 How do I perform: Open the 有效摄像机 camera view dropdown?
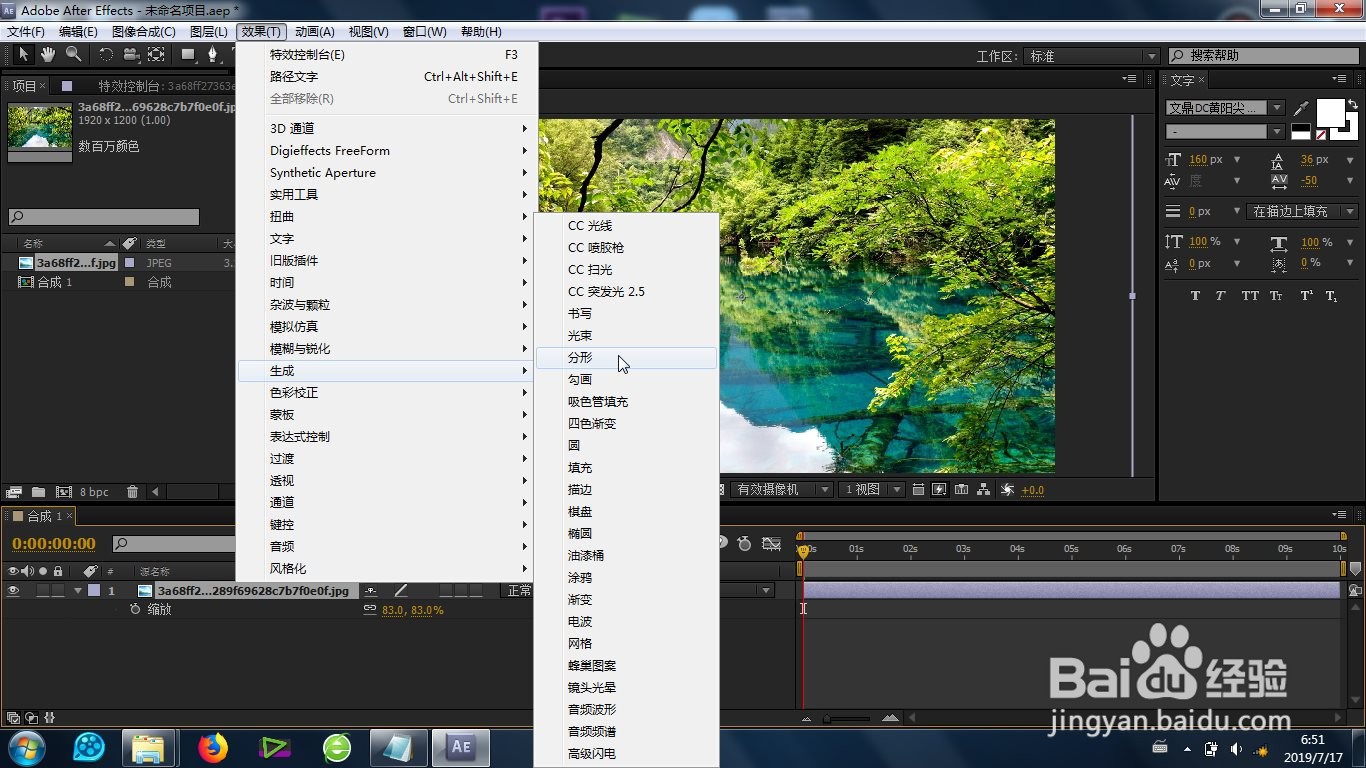783,490
